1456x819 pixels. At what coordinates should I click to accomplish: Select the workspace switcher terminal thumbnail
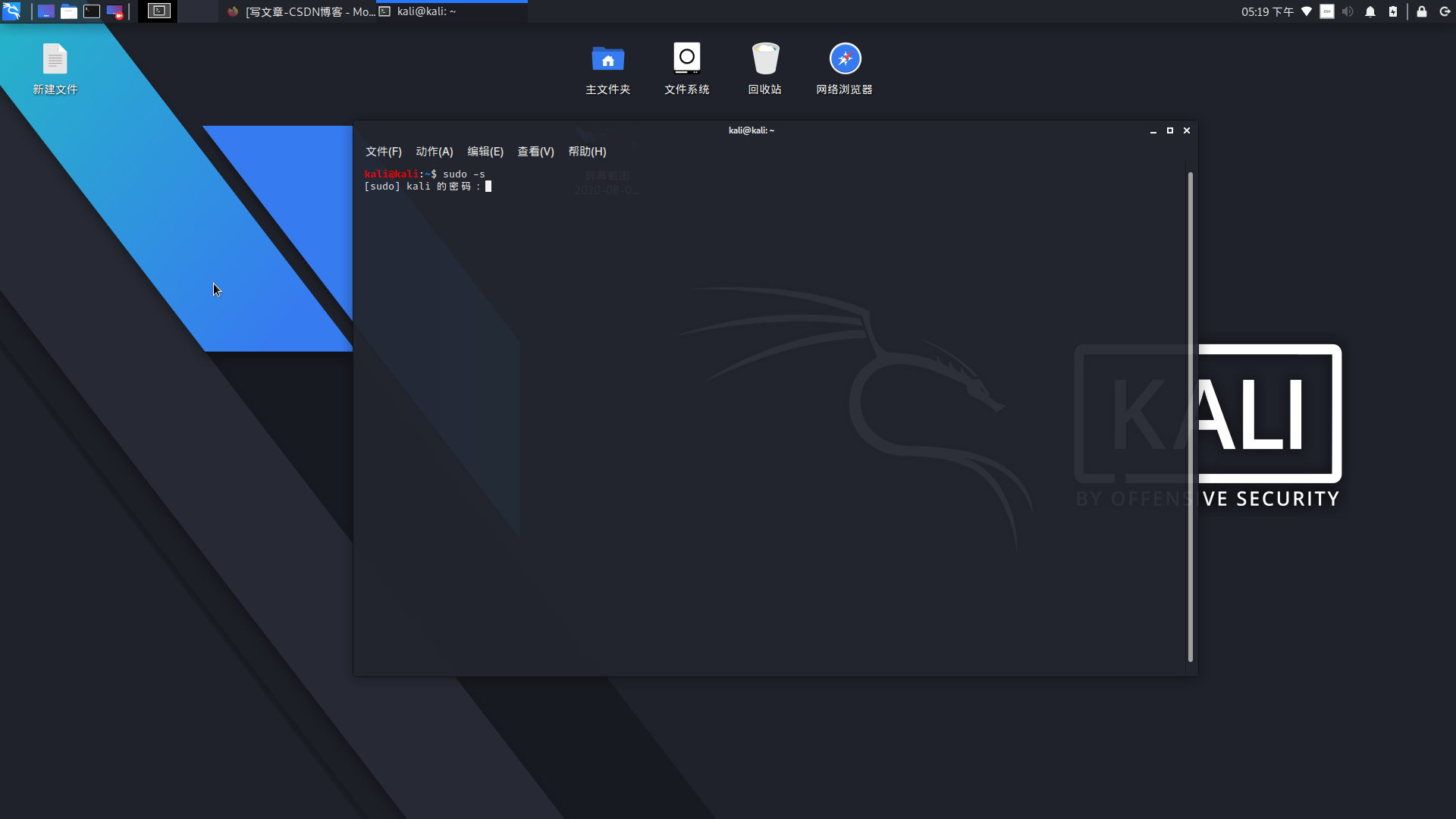coord(158,11)
